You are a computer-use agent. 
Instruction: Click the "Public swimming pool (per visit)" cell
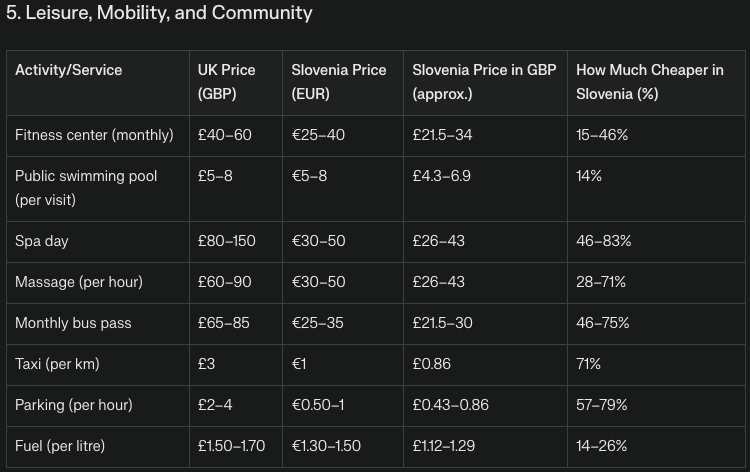pos(86,187)
